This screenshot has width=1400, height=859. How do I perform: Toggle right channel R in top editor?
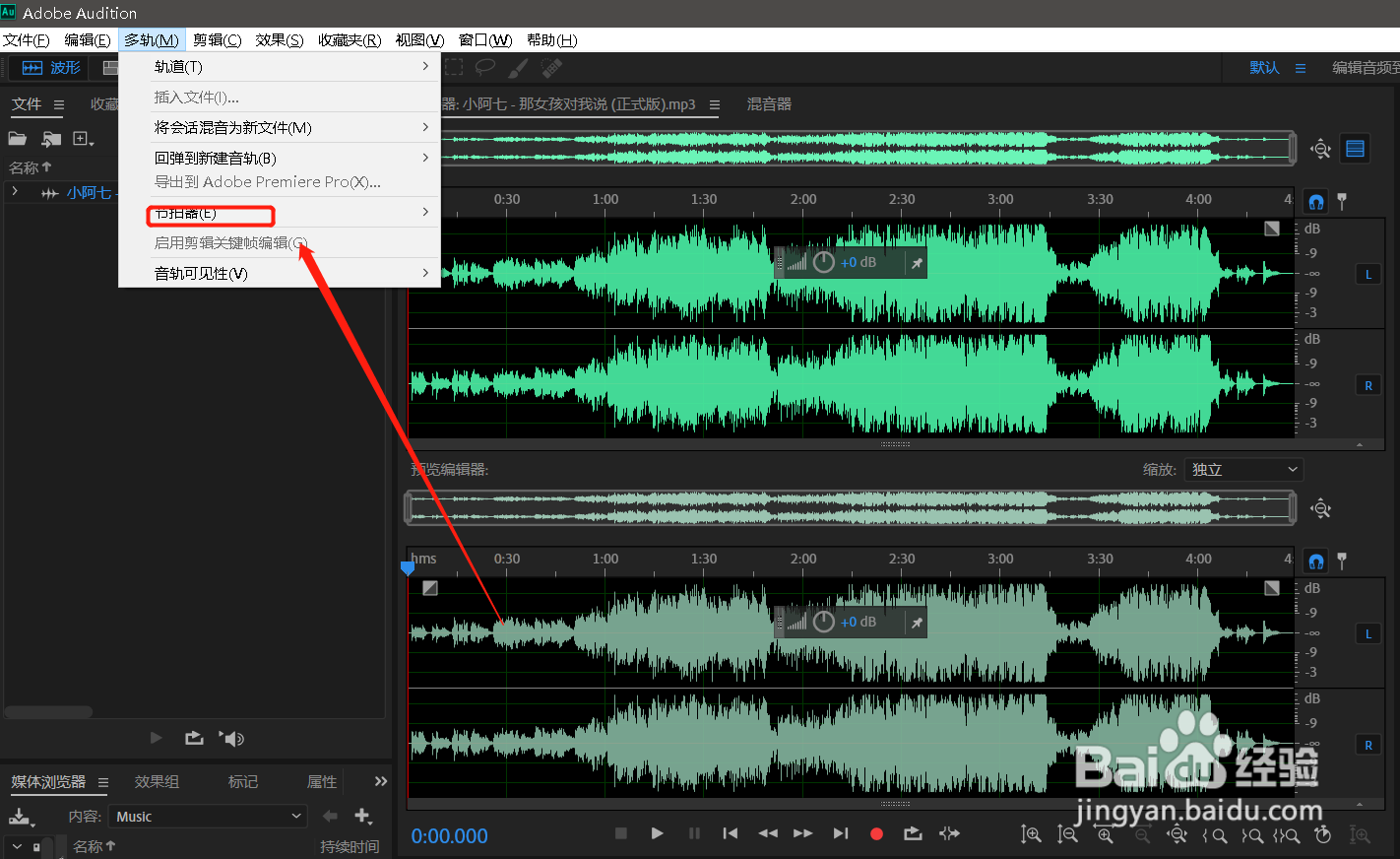tap(1368, 385)
